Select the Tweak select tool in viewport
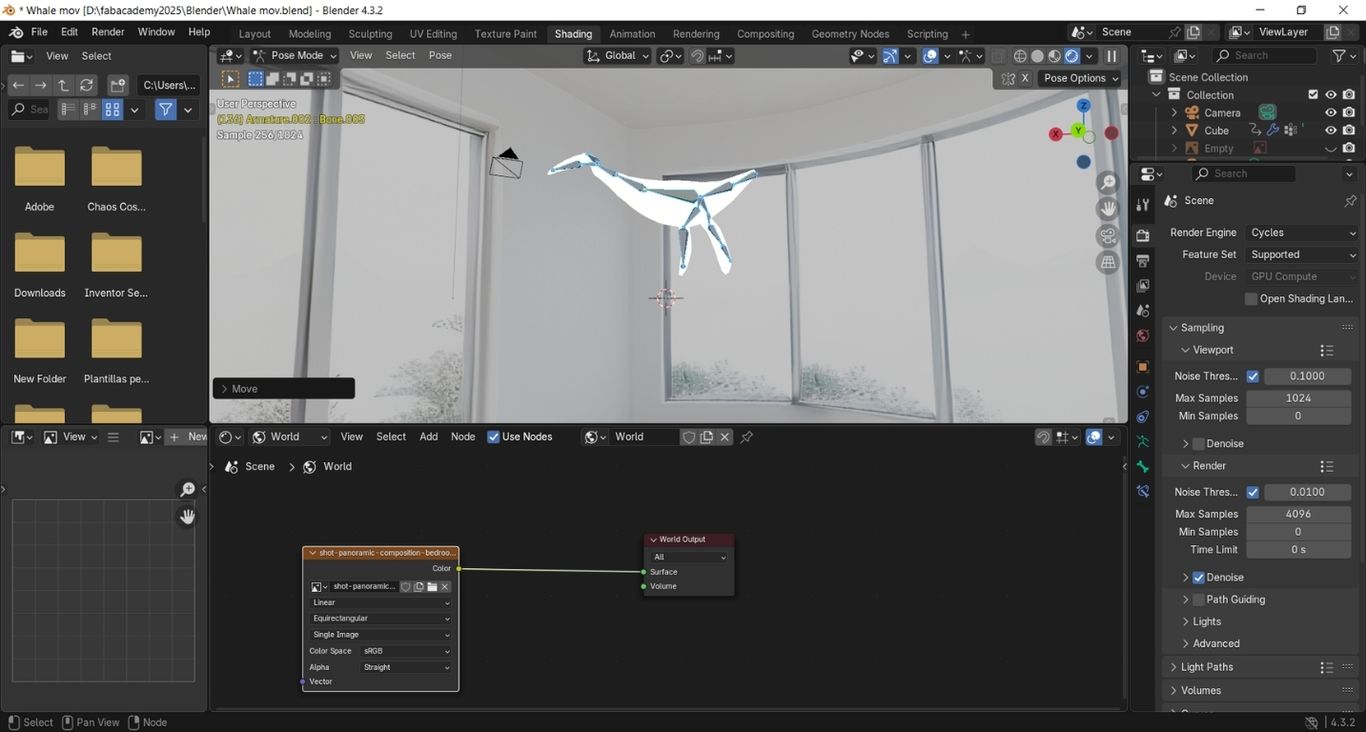Viewport: 1366px width, 732px height. click(x=230, y=78)
